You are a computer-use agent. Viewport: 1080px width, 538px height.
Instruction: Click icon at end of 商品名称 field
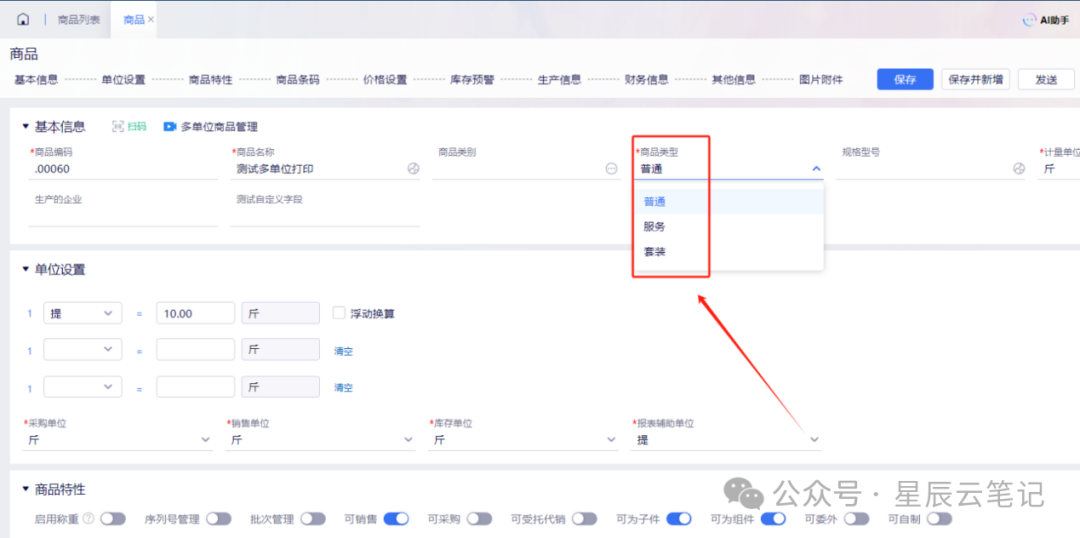(x=413, y=169)
